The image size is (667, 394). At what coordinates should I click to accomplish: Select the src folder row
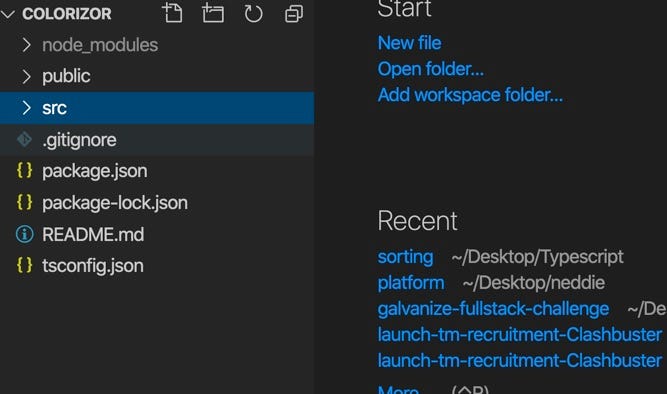[x=157, y=108]
